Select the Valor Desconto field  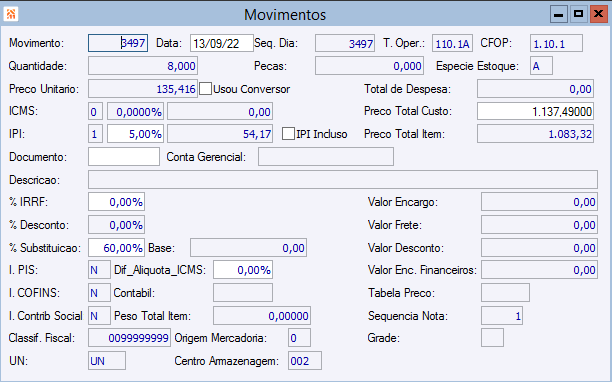(539, 247)
